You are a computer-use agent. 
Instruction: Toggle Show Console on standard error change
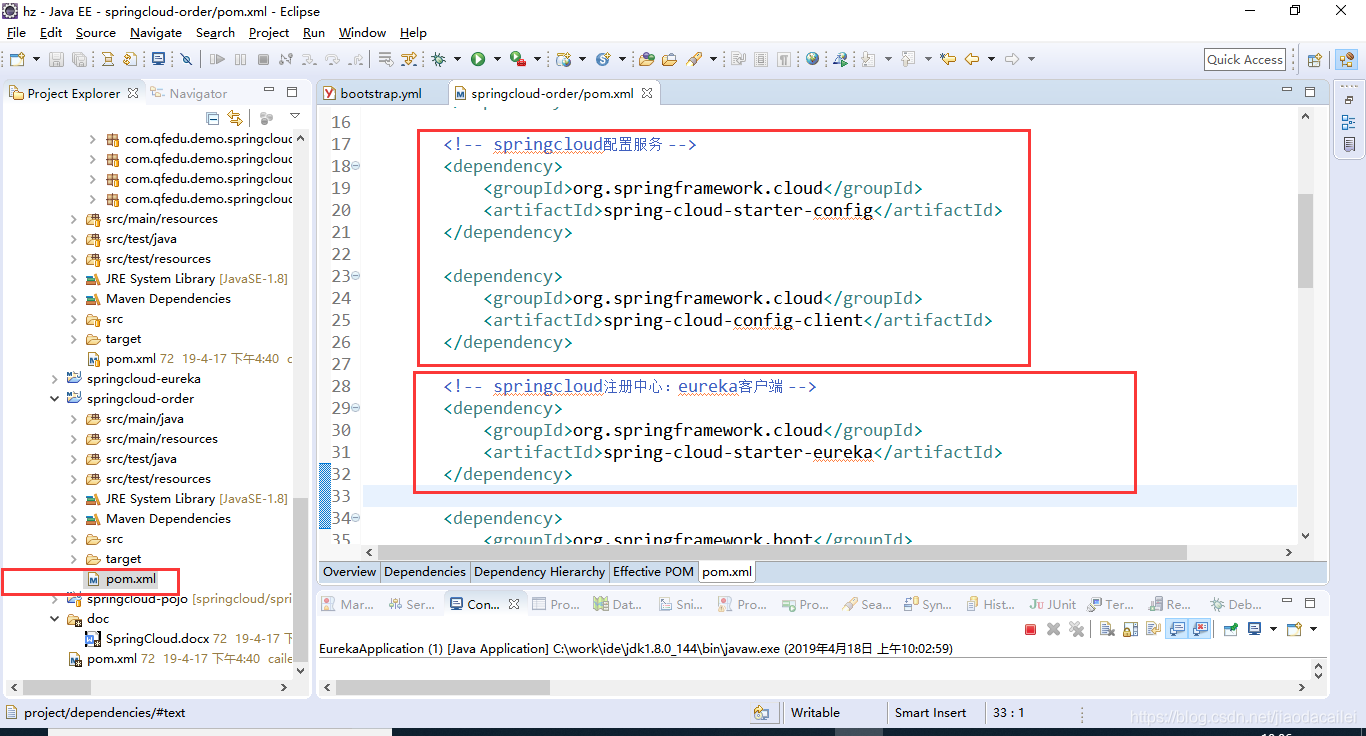tap(1201, 629)
